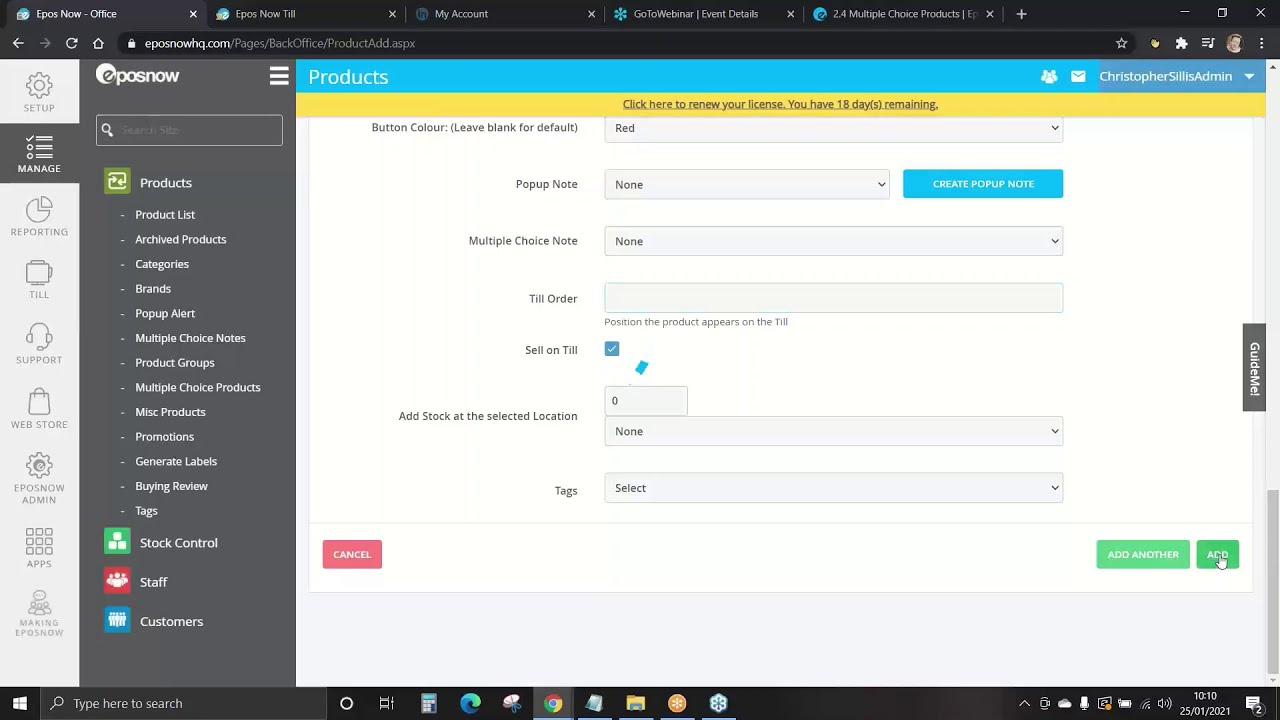Go back in browser
The width and height of the screenshot is (1280, 720).
pos(18,43)
